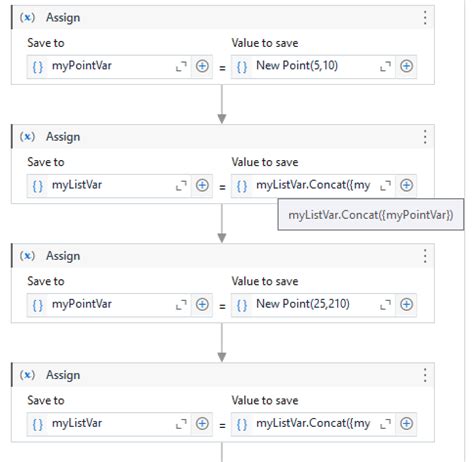This screenshot has height=462, width=474.
Task: Expand editor for last myListVar.Concat expression
Action: pyautogui.click(x=385, y=424)
